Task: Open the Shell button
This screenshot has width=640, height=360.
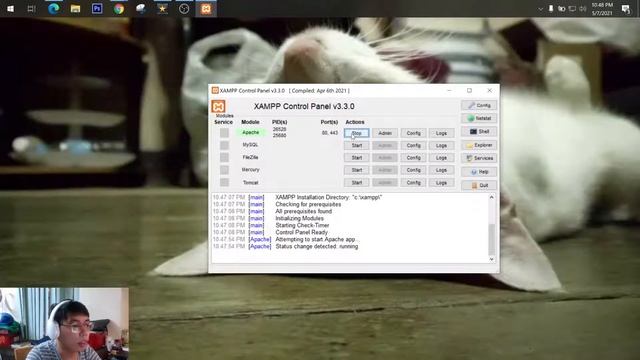Action: click(479, 131)
